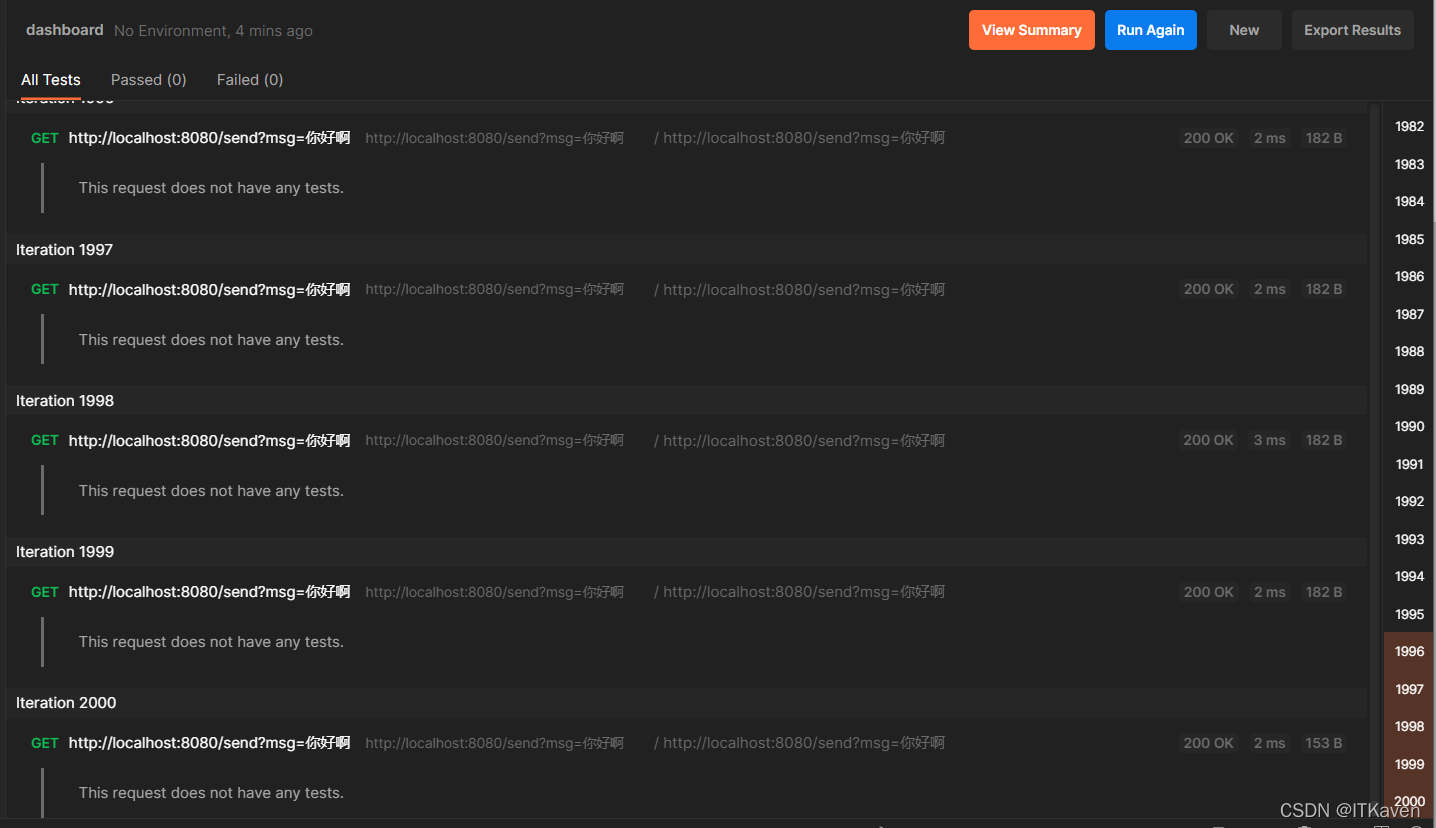The width and height of the screenshot is (1436, 828).
Task: Select the Iteration 1998 header
Action: tap(65, 400)
